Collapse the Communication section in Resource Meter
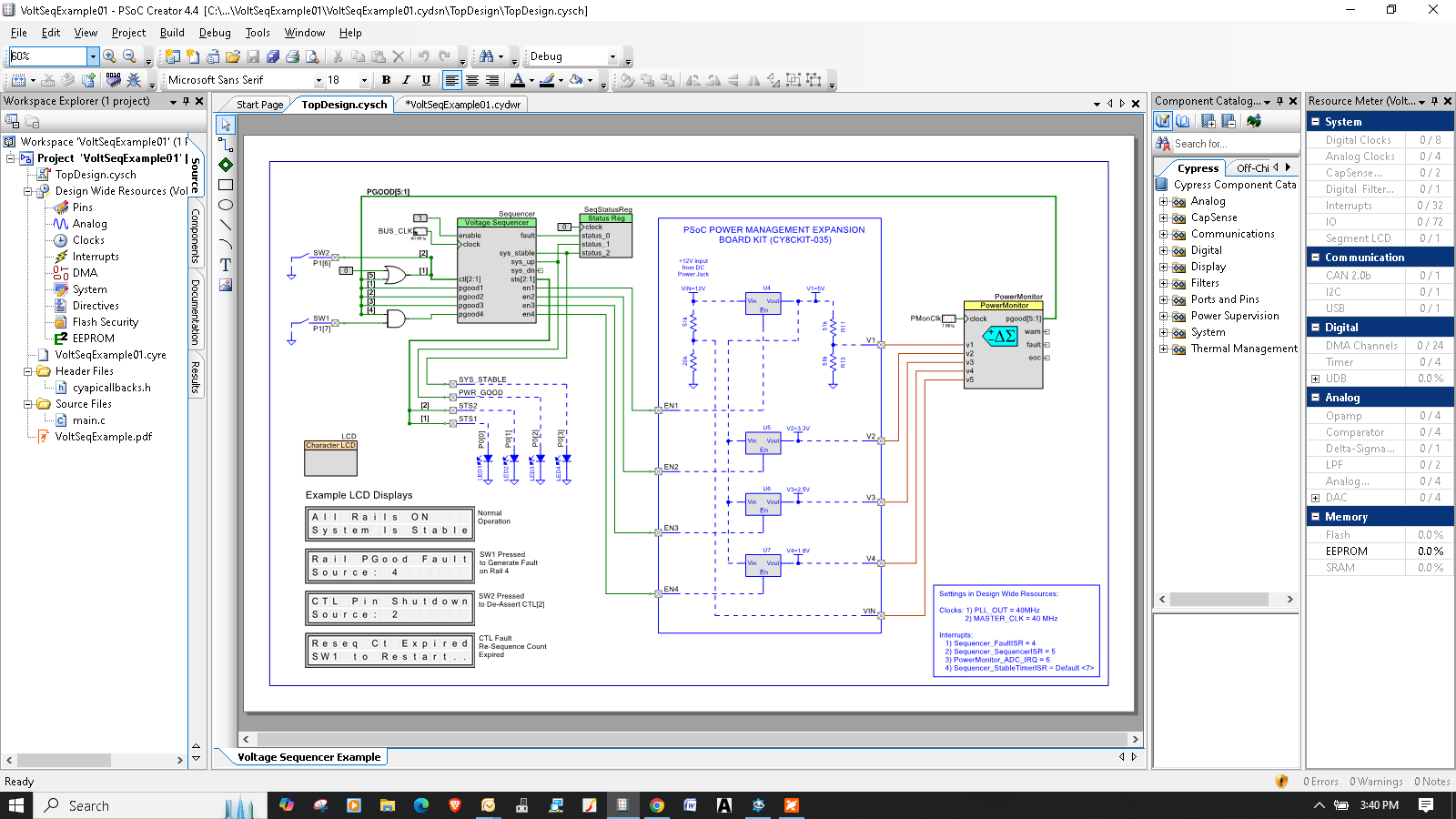Viewport: 1456px width, 819px height. coord(1315,258)
